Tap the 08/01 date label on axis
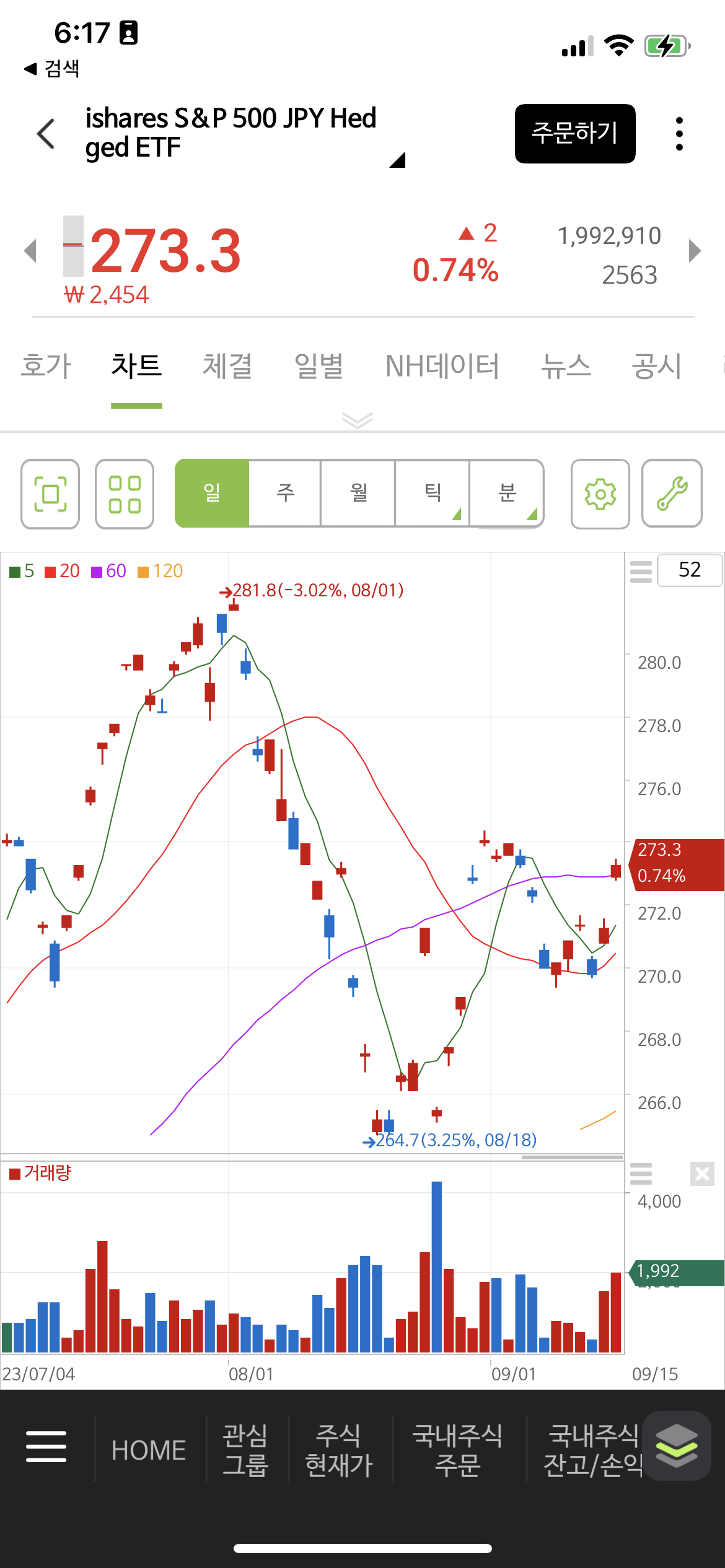The width and height of the screenshot is (725, 1568). (x=251, y=1374)
